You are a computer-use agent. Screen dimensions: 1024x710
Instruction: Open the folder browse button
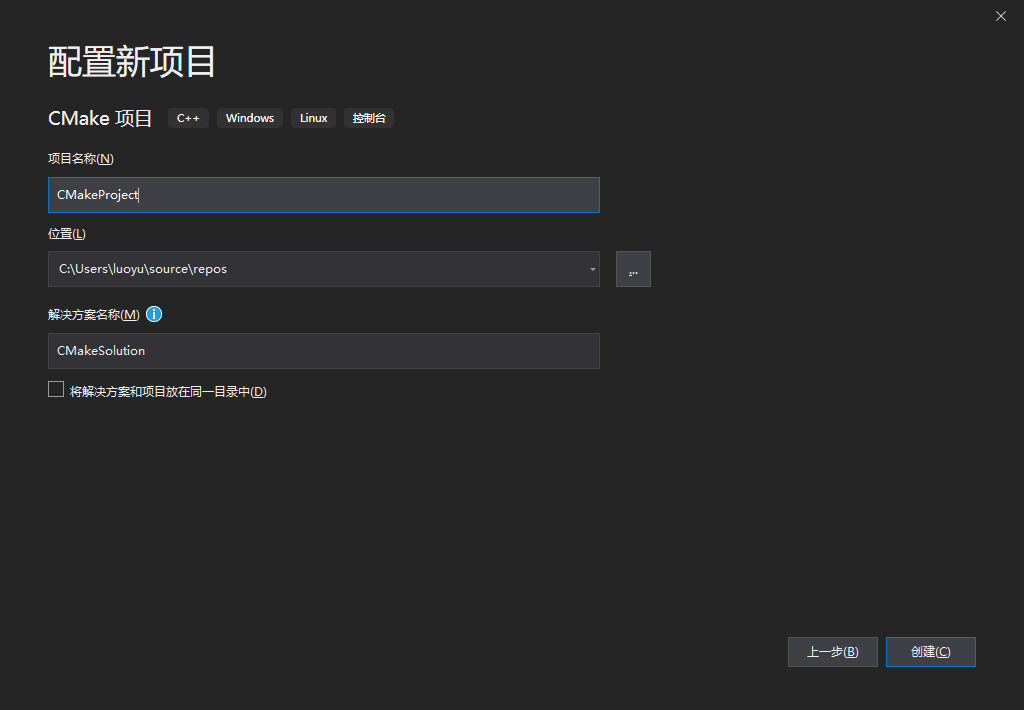click(x=633, y=269)
